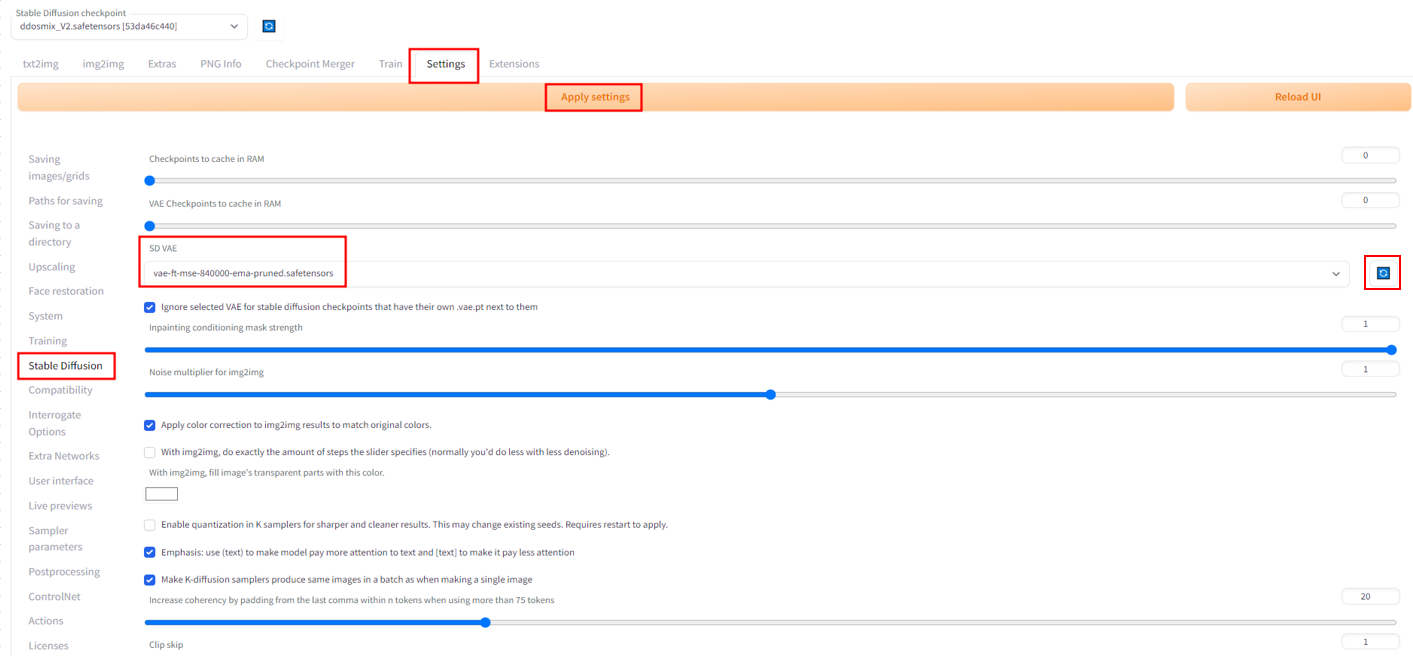Click Noise multiplier number field

pyautogui.click(x=1370, y=369)
